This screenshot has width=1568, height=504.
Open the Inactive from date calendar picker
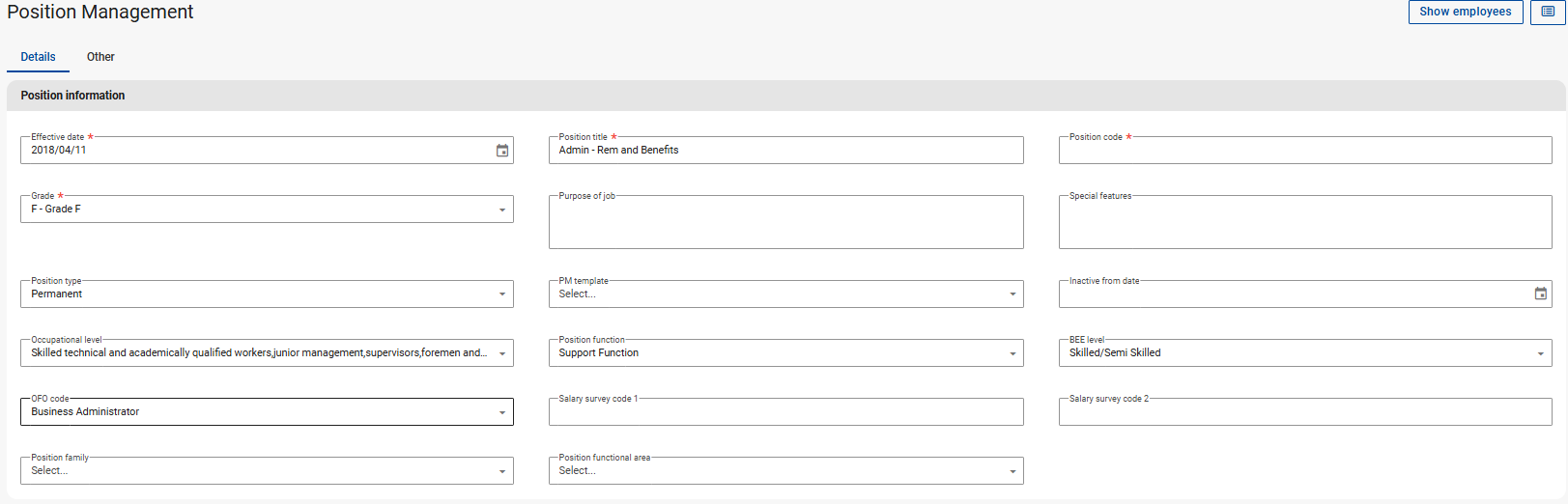(x=1540, y=294)
